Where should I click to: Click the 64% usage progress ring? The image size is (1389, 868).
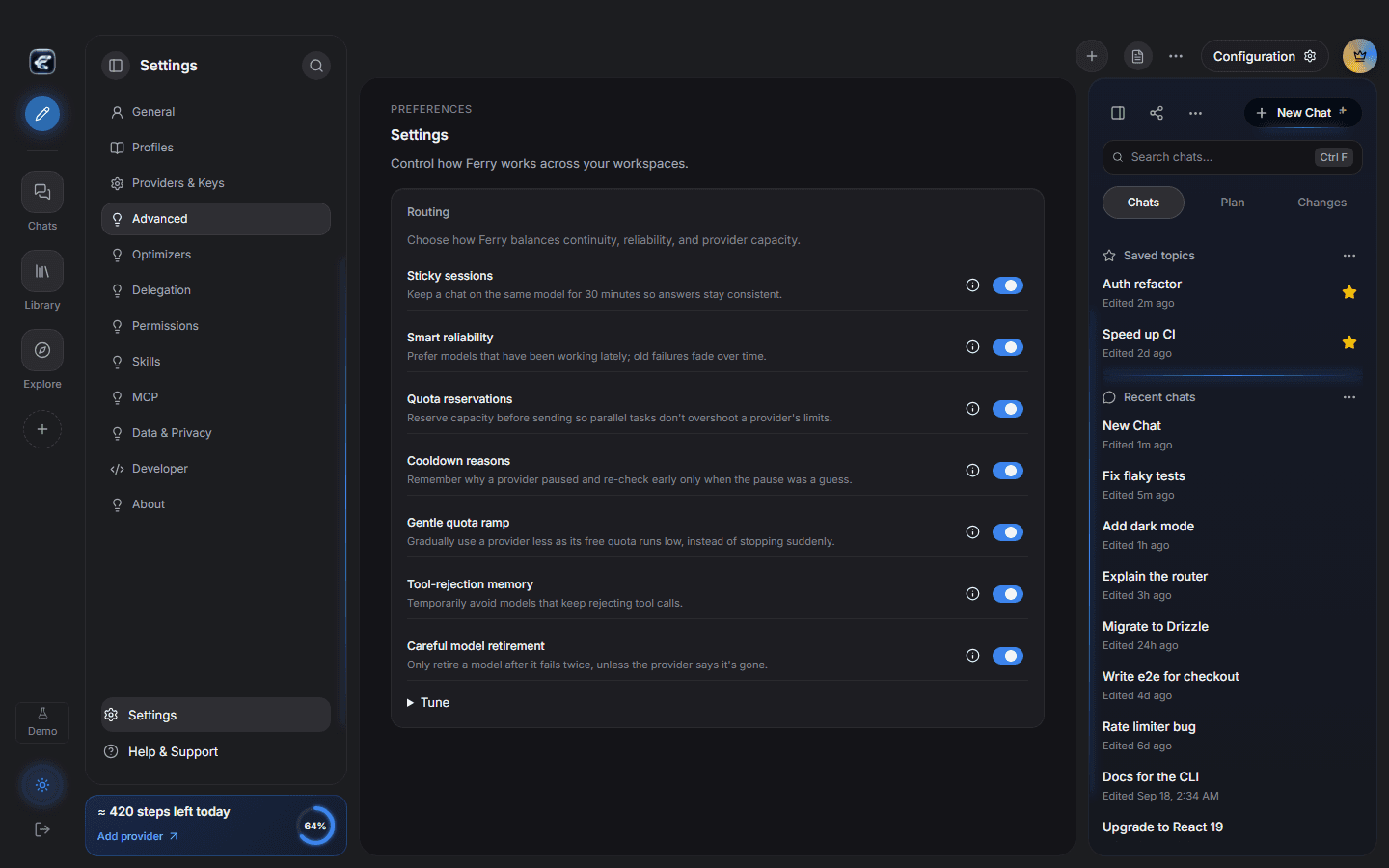point(315,826)
